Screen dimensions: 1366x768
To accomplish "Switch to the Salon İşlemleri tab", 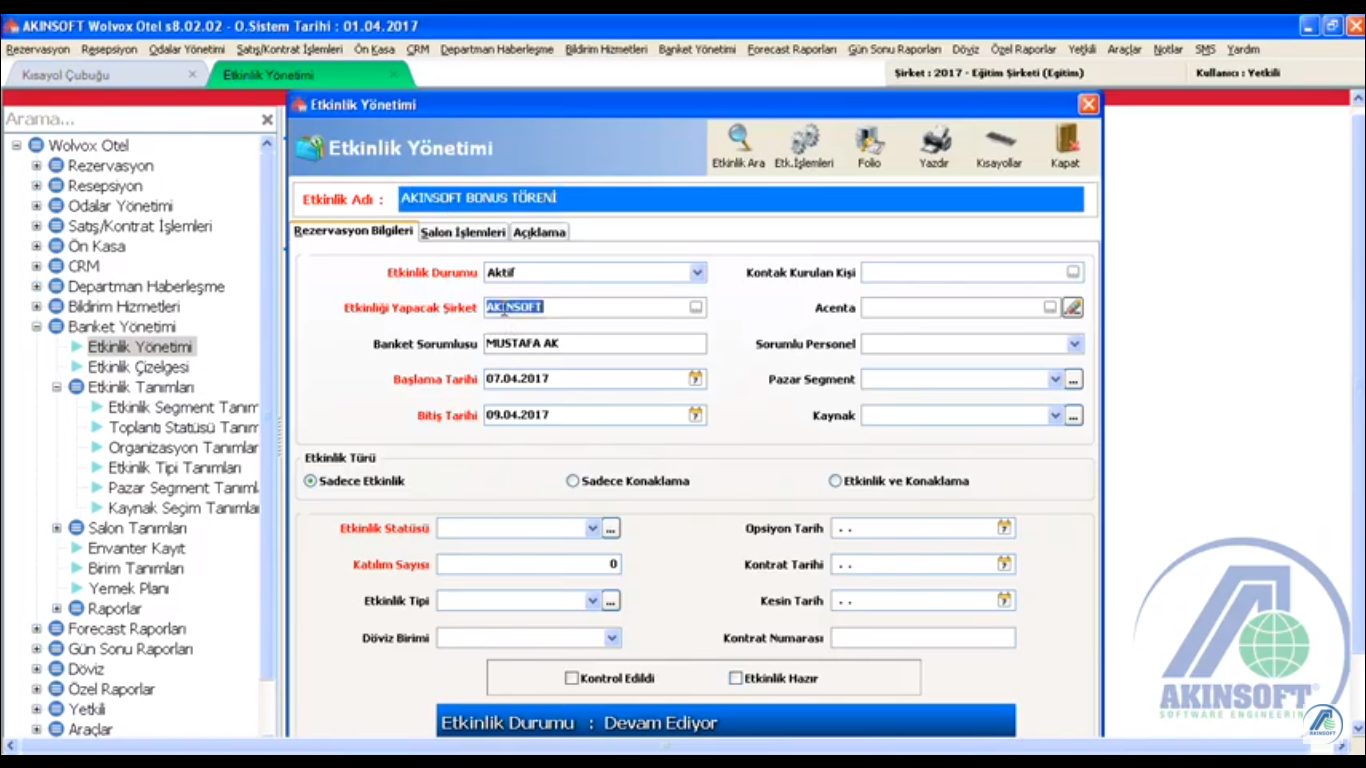I will click(463, 232).
